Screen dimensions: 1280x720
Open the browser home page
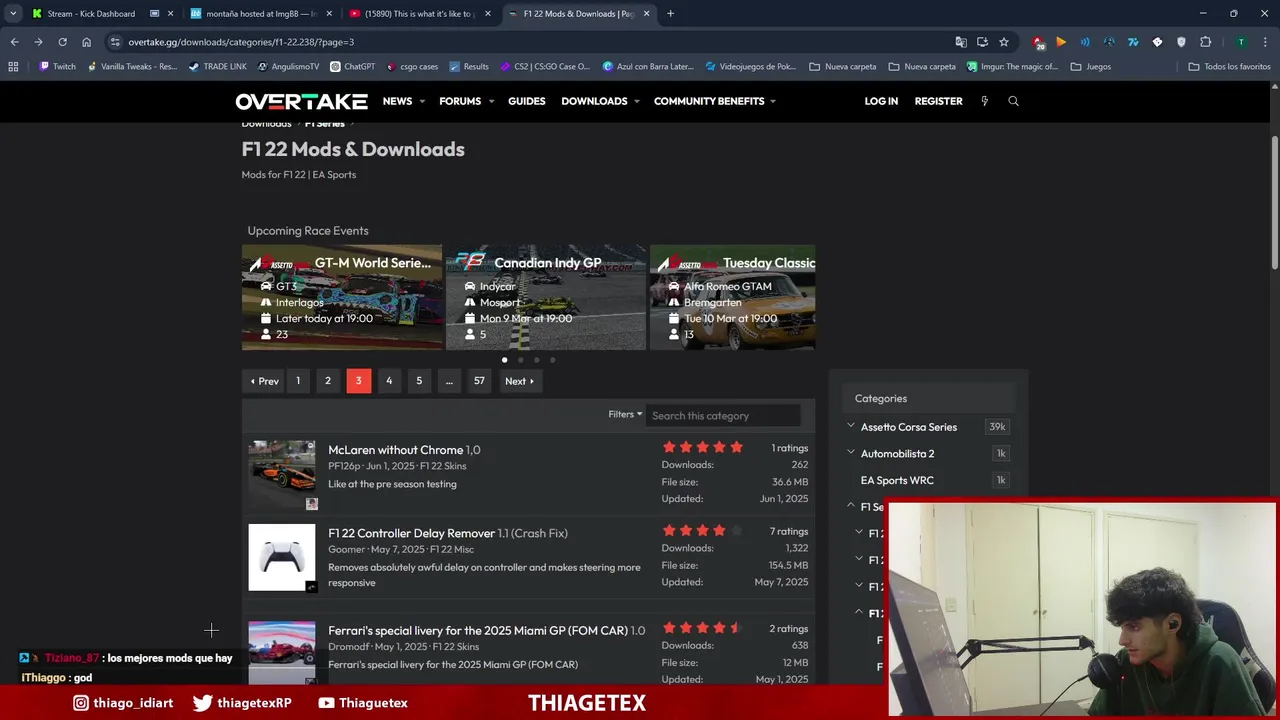click(x=86, y=42)
